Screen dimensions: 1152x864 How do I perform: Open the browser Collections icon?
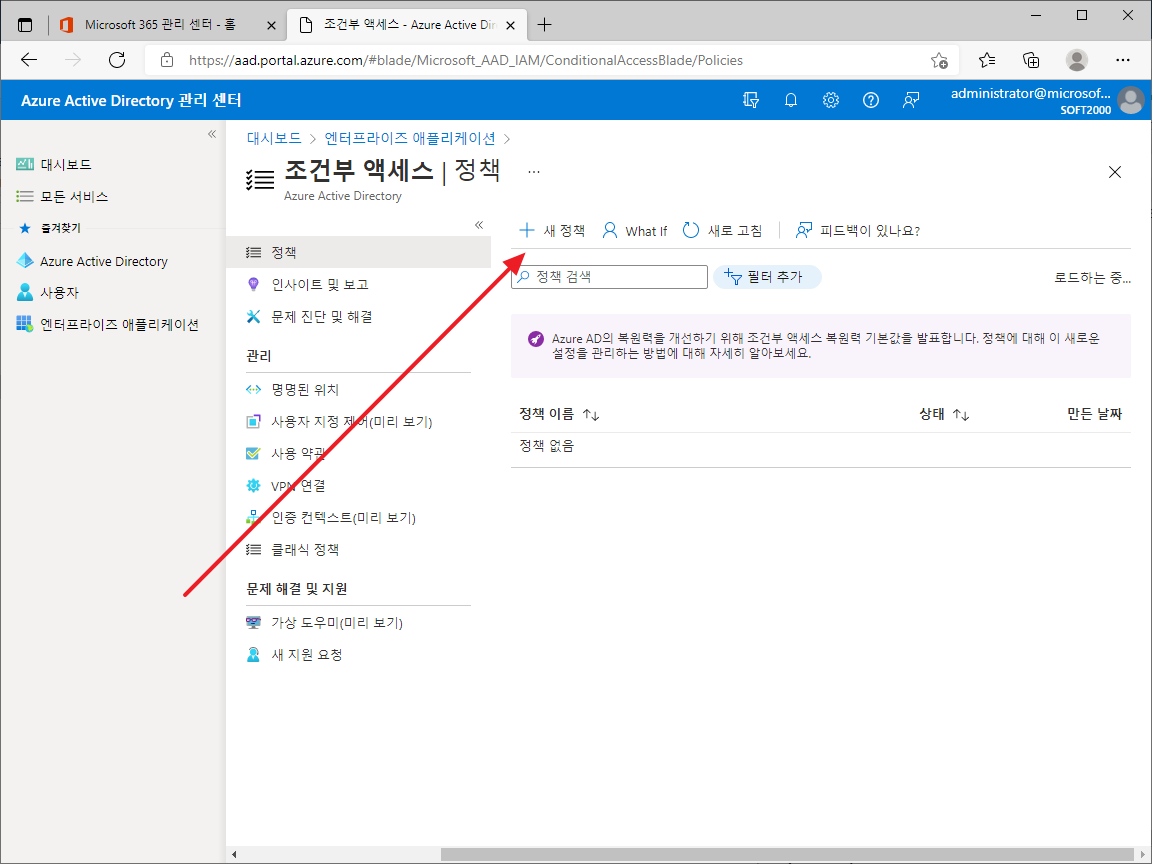point(1032,60)
